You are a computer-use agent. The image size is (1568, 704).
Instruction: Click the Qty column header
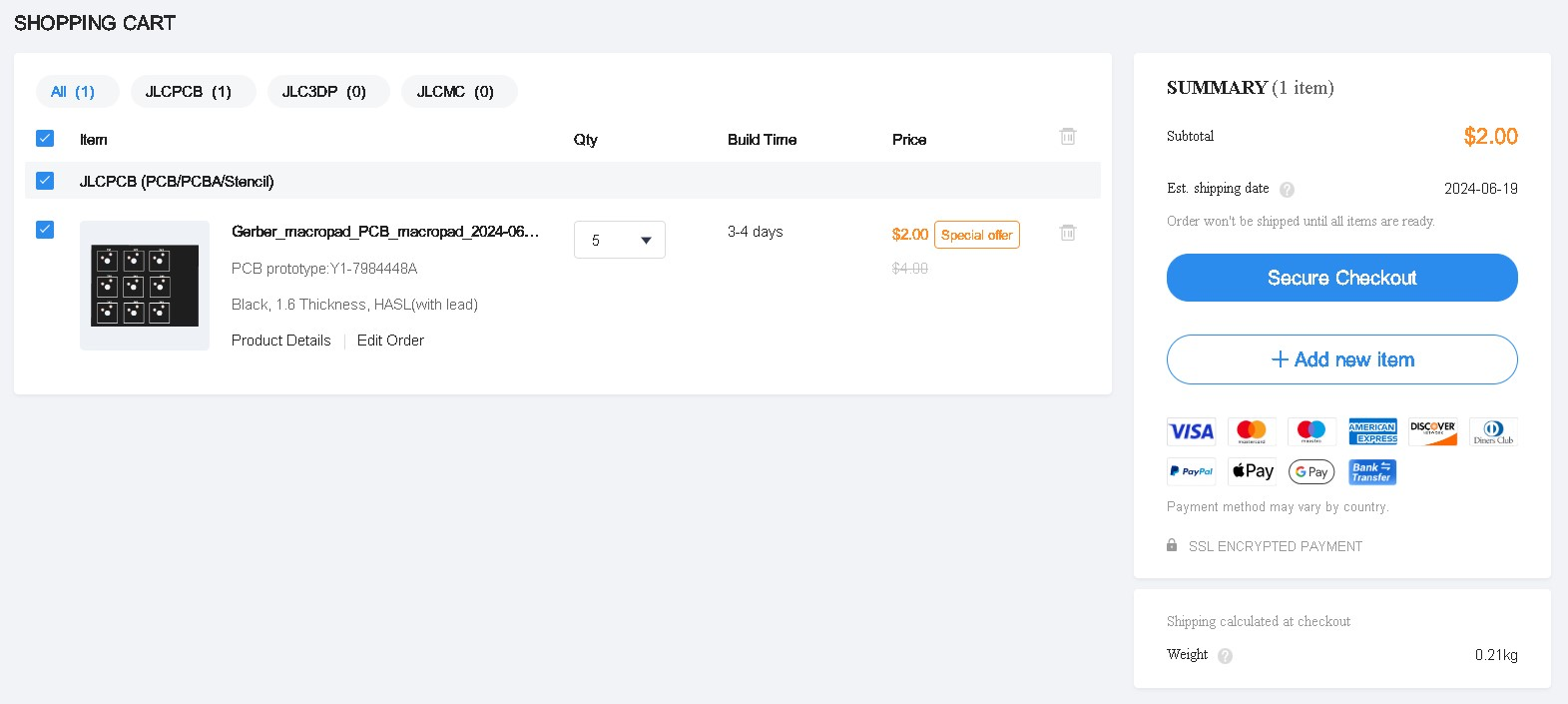coord(586,140)
